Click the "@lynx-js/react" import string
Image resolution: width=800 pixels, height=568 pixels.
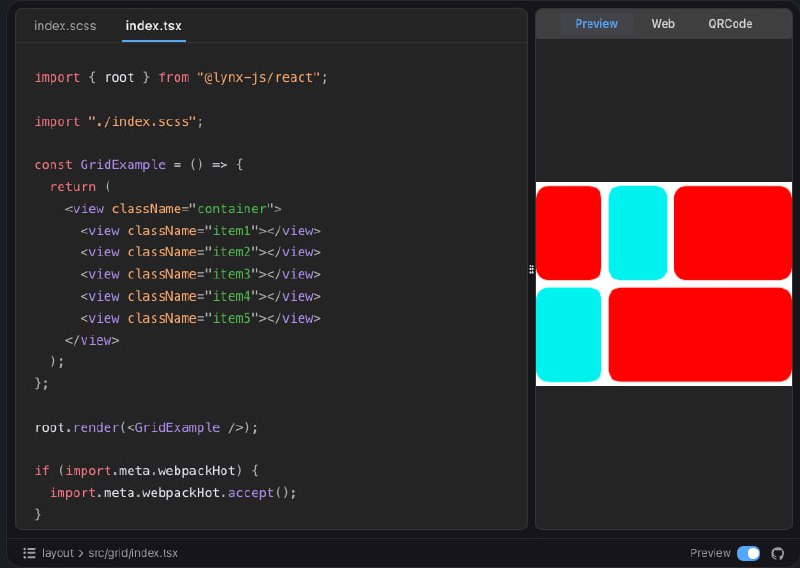click(258, 78)
